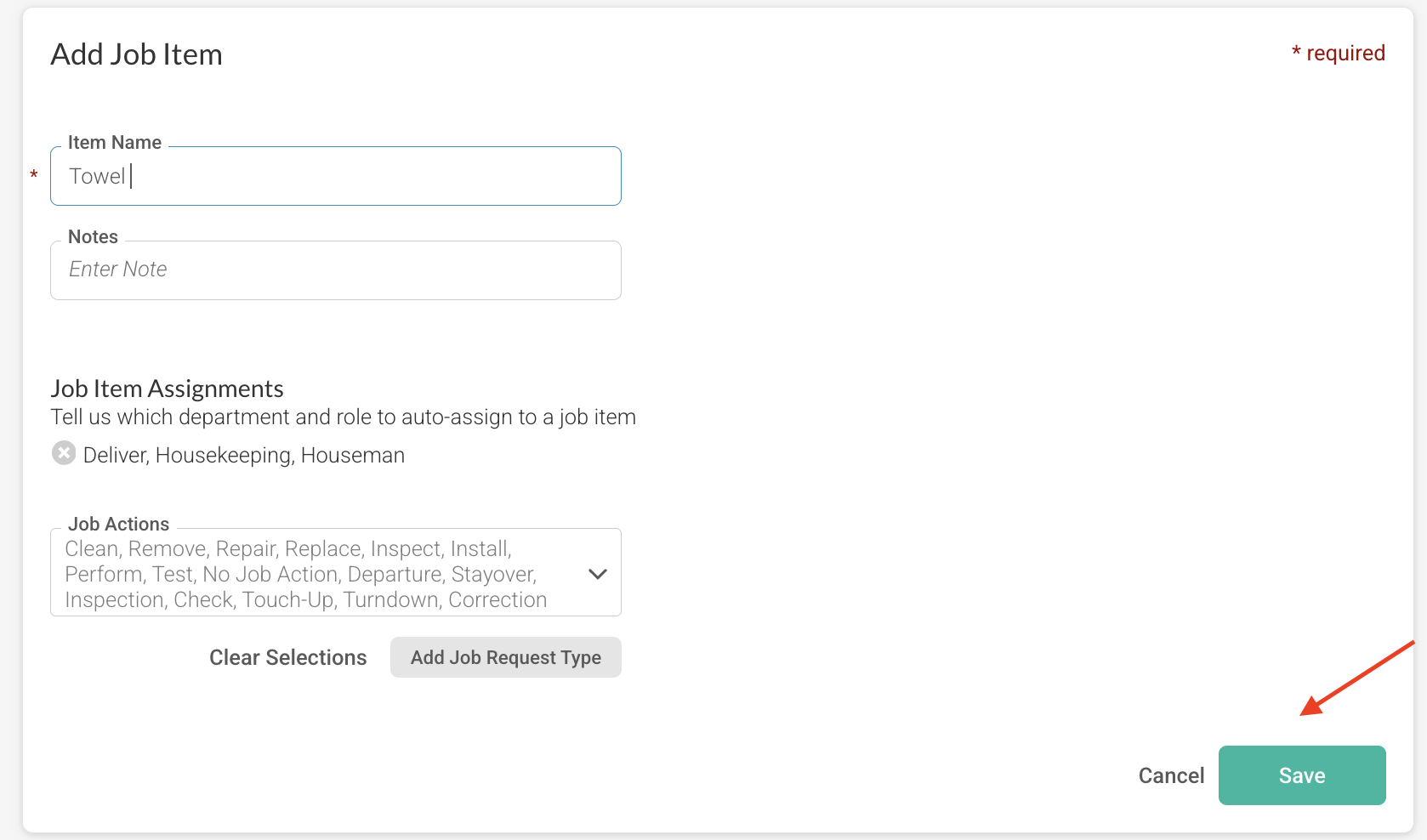Focus the Notes input field

[336, 270]
